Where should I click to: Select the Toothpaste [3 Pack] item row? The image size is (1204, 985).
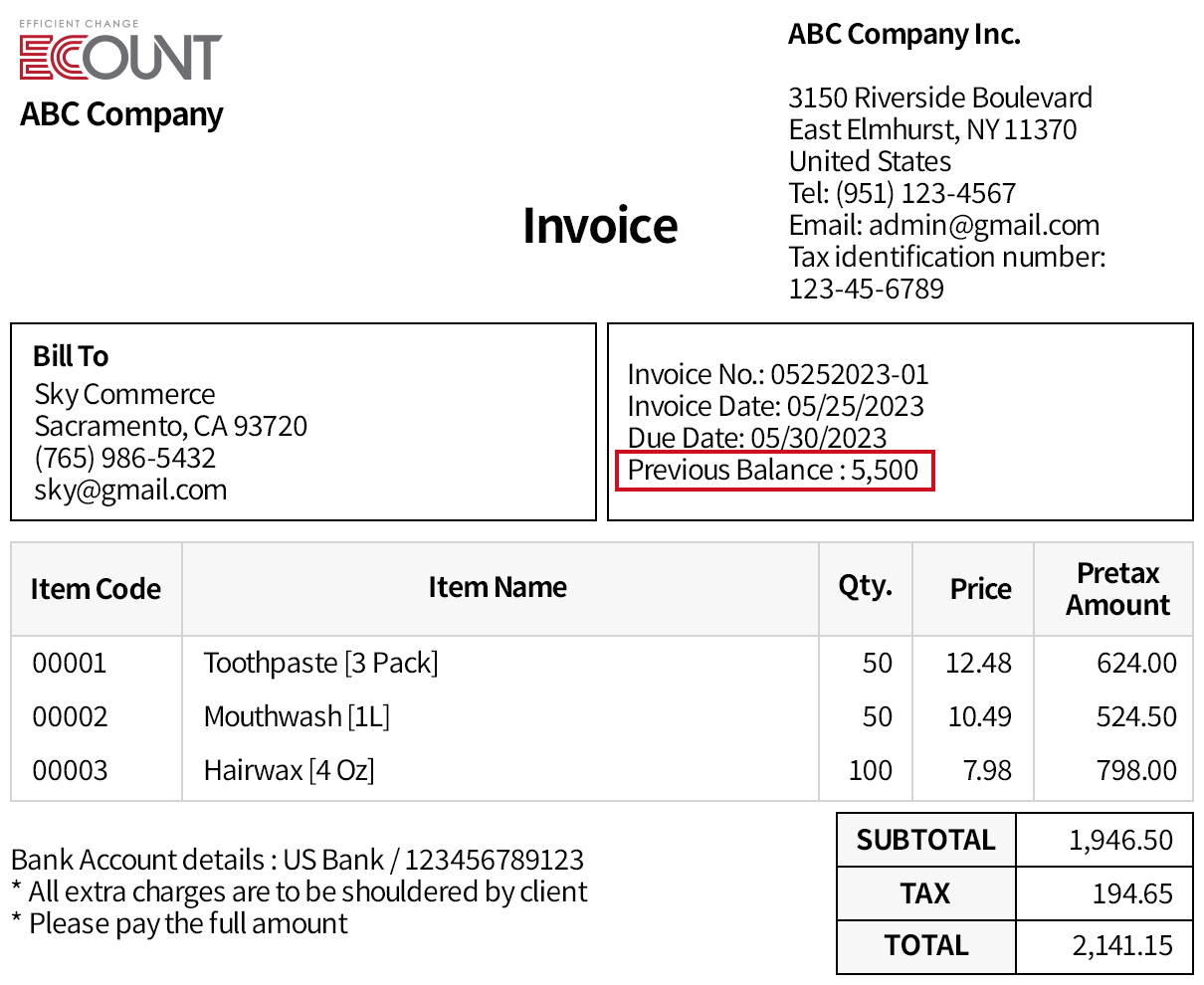coord(320,663)
